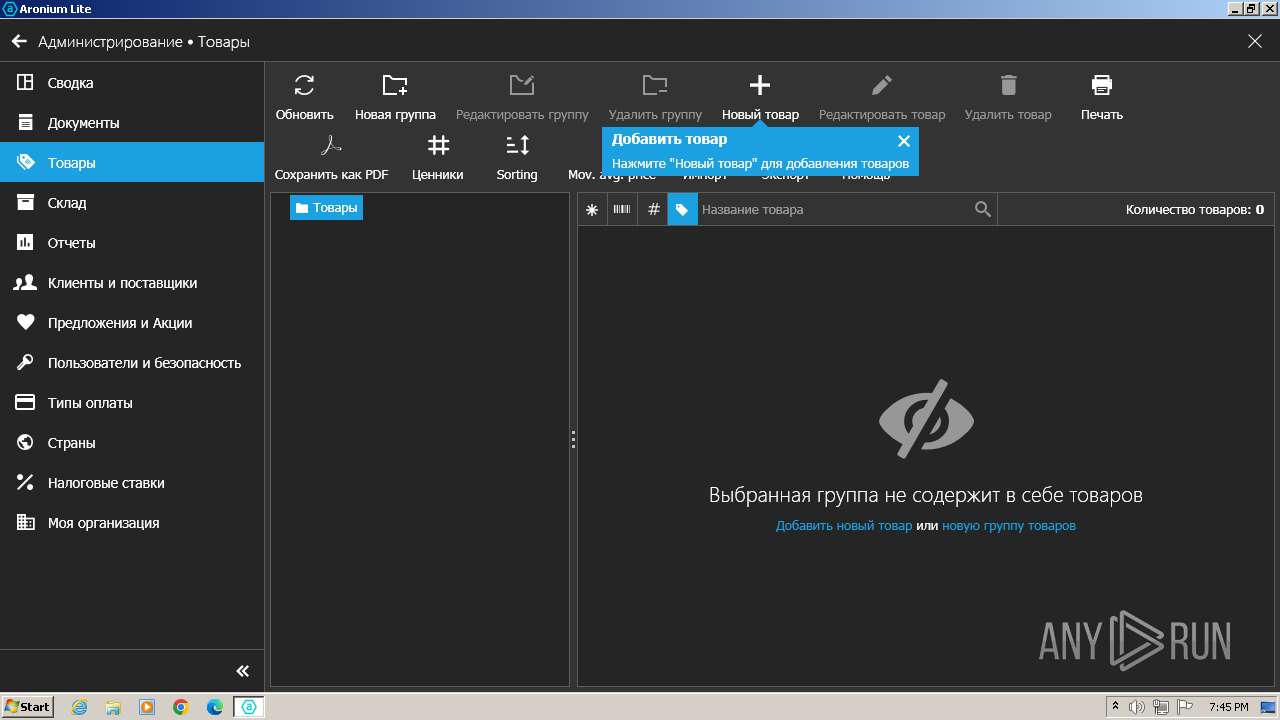Add a product with Новый товар
Screen dimensions: 1280x720
tap(760, 97)
